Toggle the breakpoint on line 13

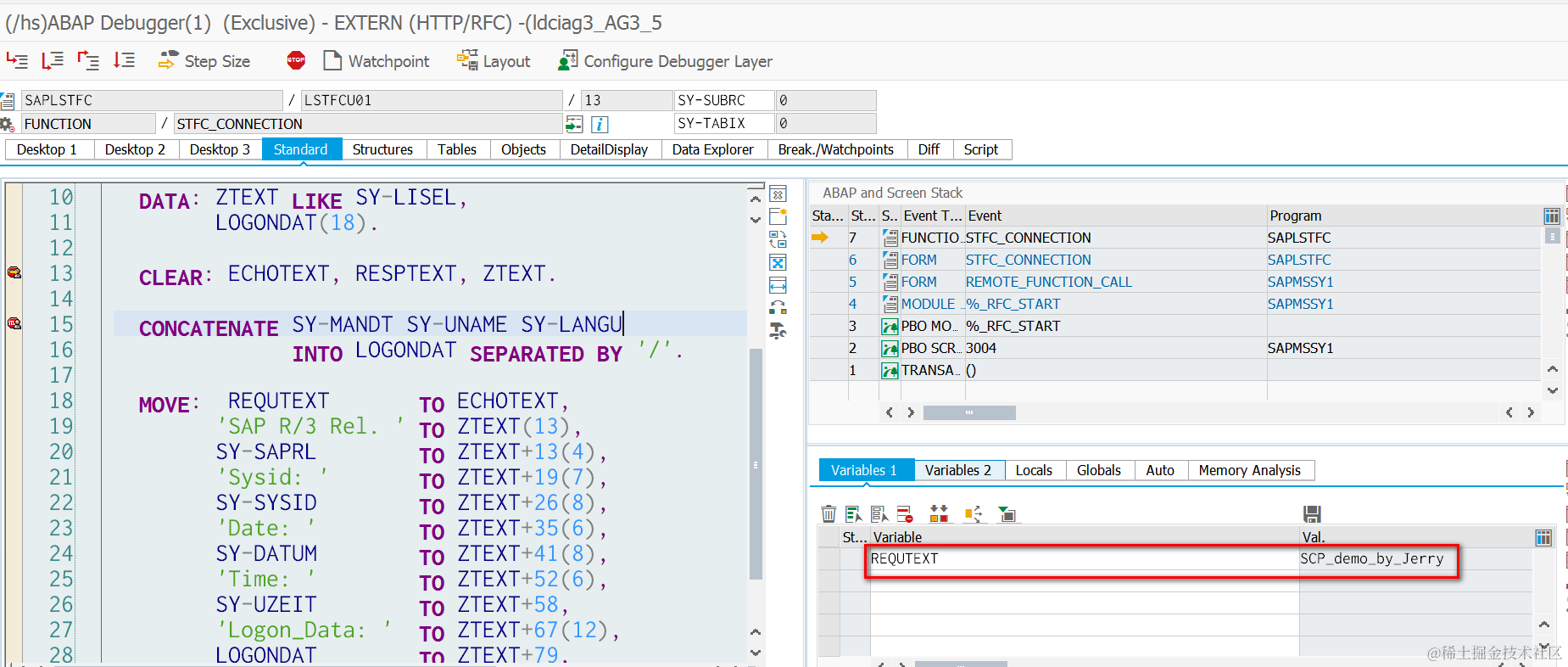click(x=14, y=272)
